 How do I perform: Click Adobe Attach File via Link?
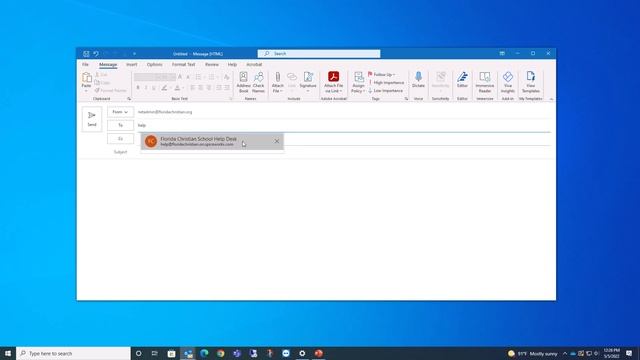pyautogui.click(x=333, y=82)
